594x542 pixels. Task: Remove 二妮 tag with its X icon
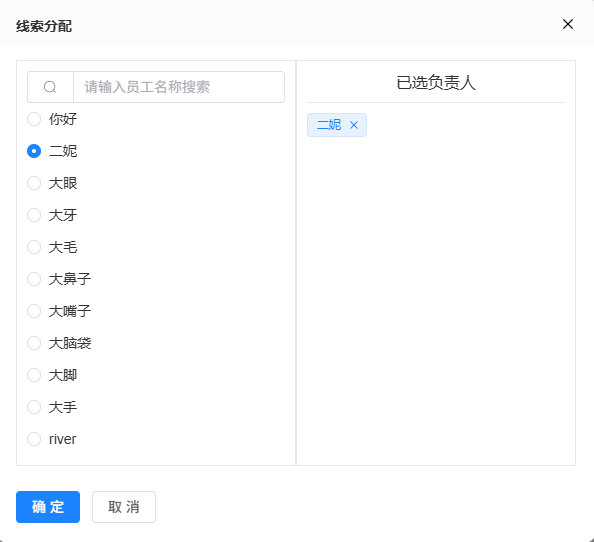354,125
